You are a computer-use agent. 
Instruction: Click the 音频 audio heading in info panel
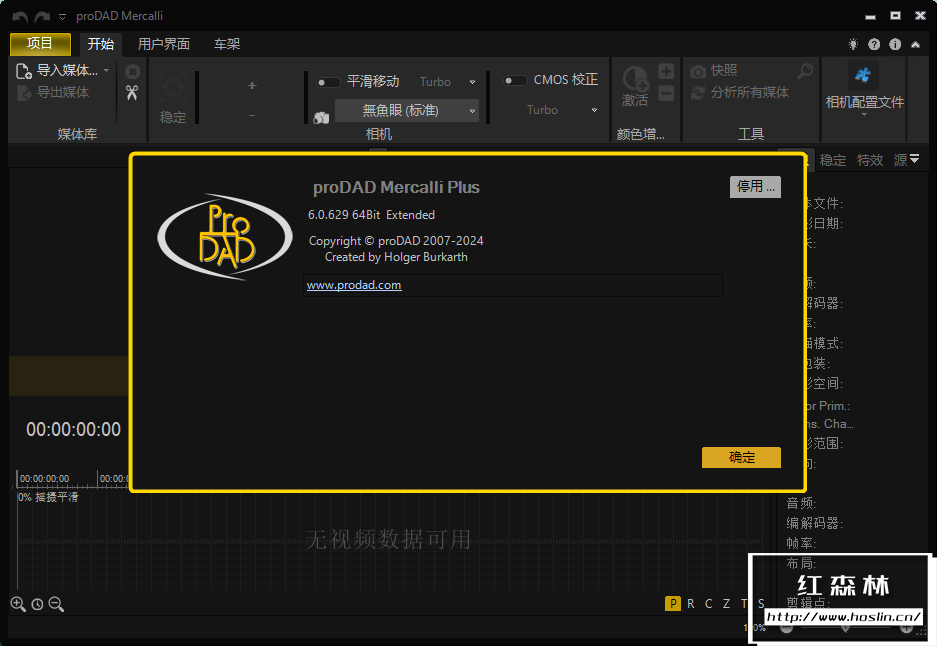[801, 503]
